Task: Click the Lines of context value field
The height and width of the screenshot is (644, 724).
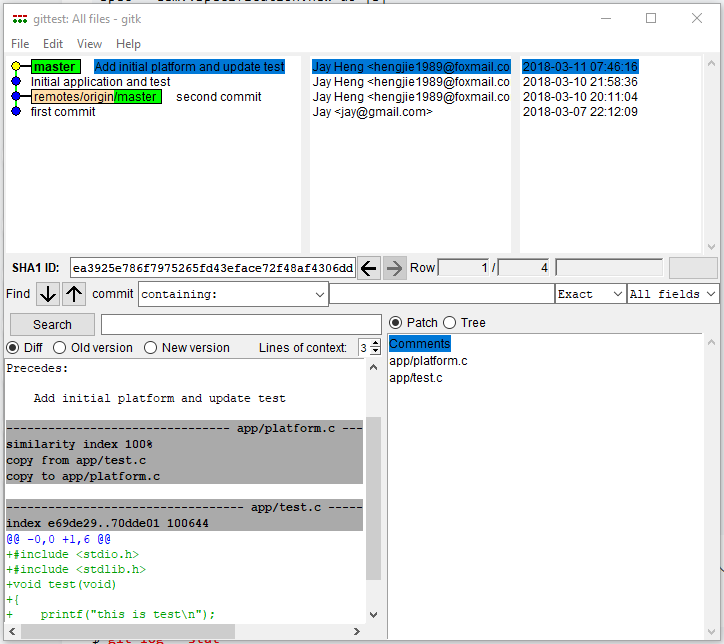Action: (x=364, y=348)
